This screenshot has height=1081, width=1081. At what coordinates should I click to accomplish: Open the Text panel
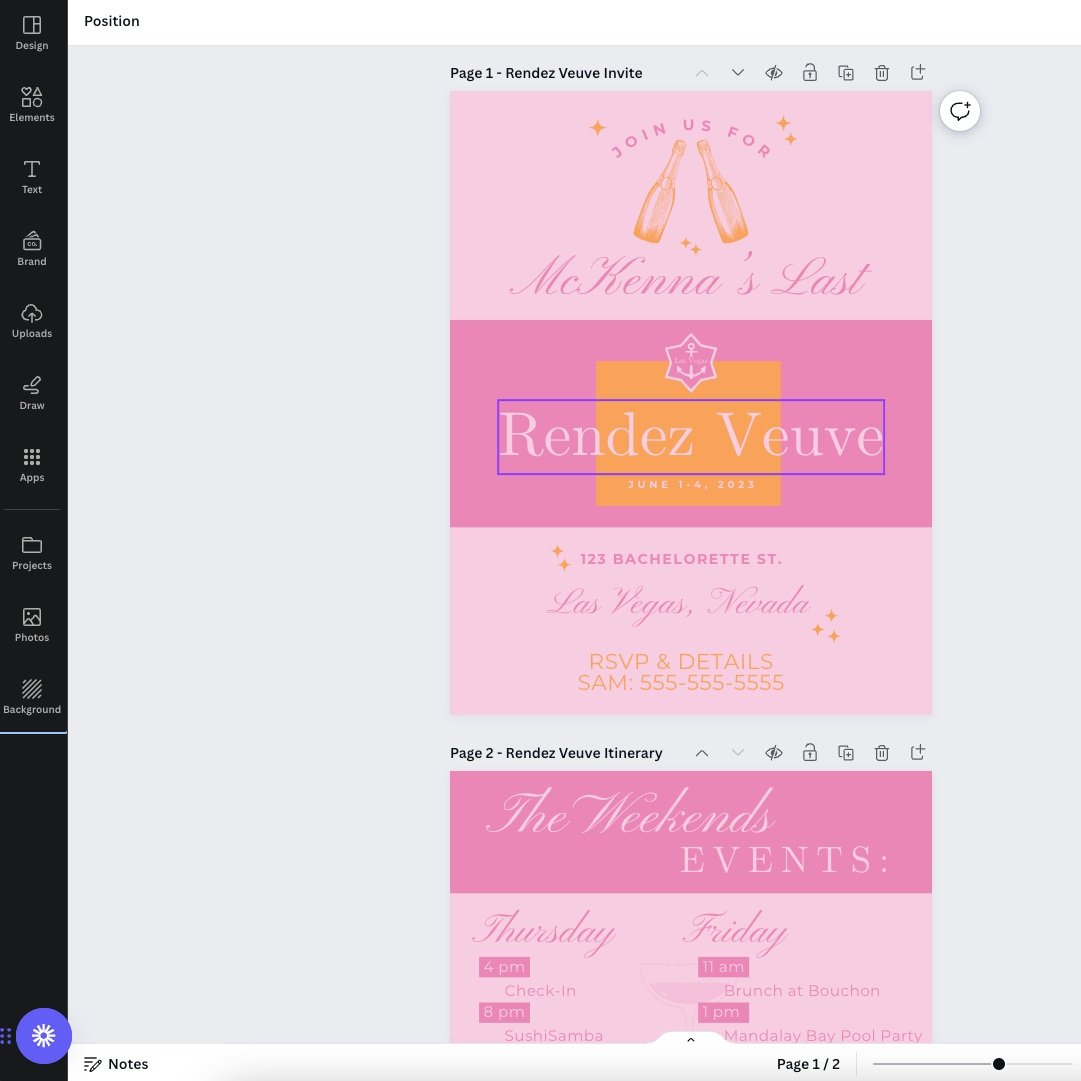pyautogui.click(x=32, y=177)
